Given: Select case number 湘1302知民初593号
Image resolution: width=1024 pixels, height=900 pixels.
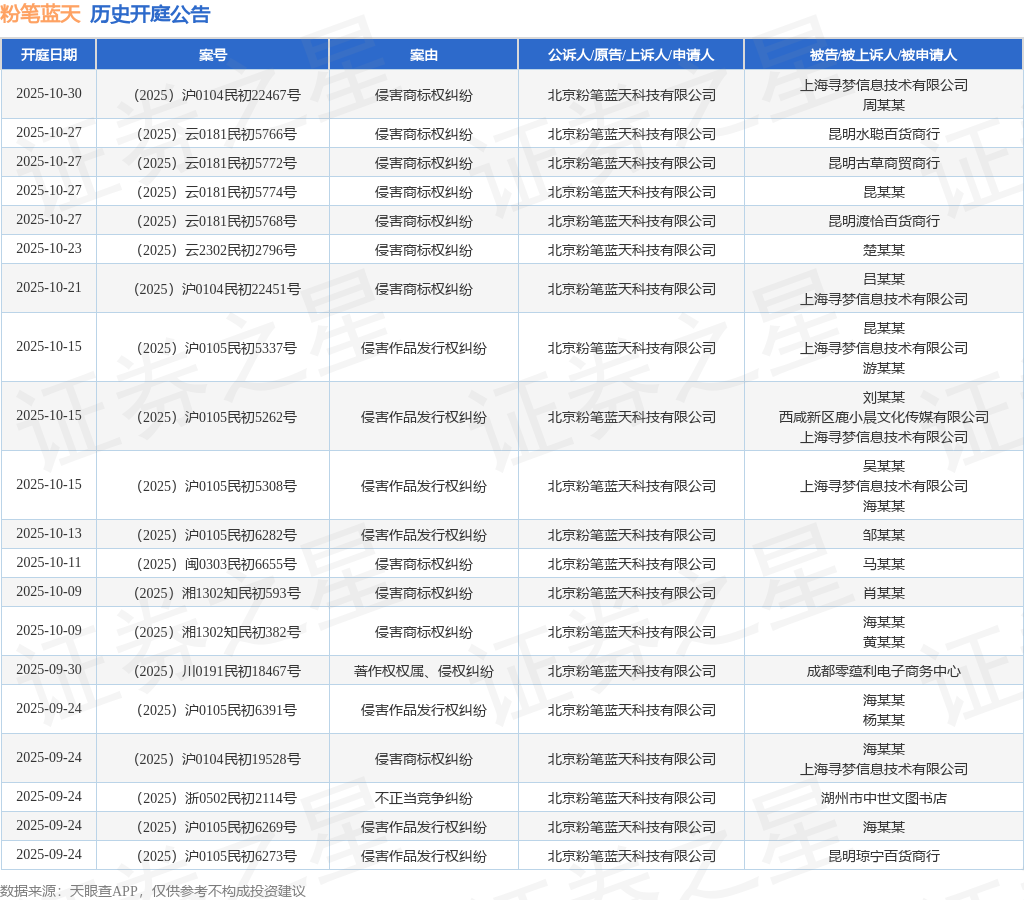Looking at the screenshot, I should 217,593.
